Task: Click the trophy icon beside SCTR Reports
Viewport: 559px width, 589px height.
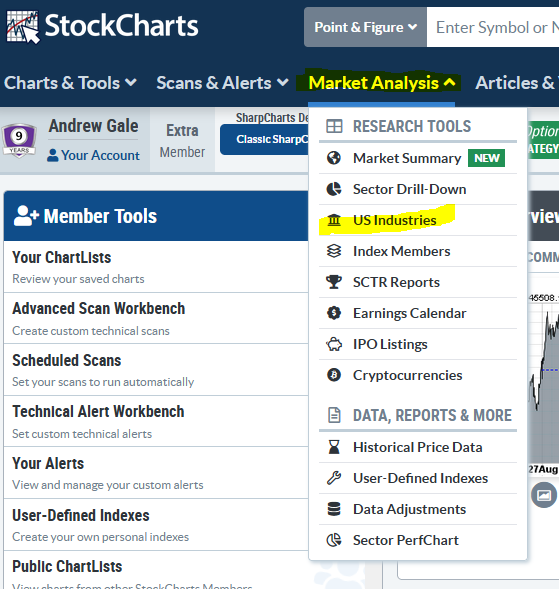Action: [334, 282]
